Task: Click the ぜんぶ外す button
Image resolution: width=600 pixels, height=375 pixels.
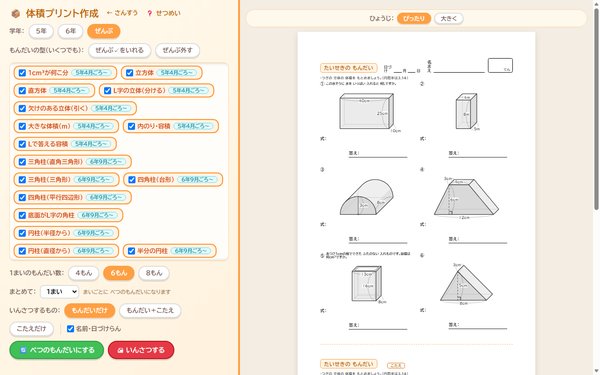Action: point(177,50)
